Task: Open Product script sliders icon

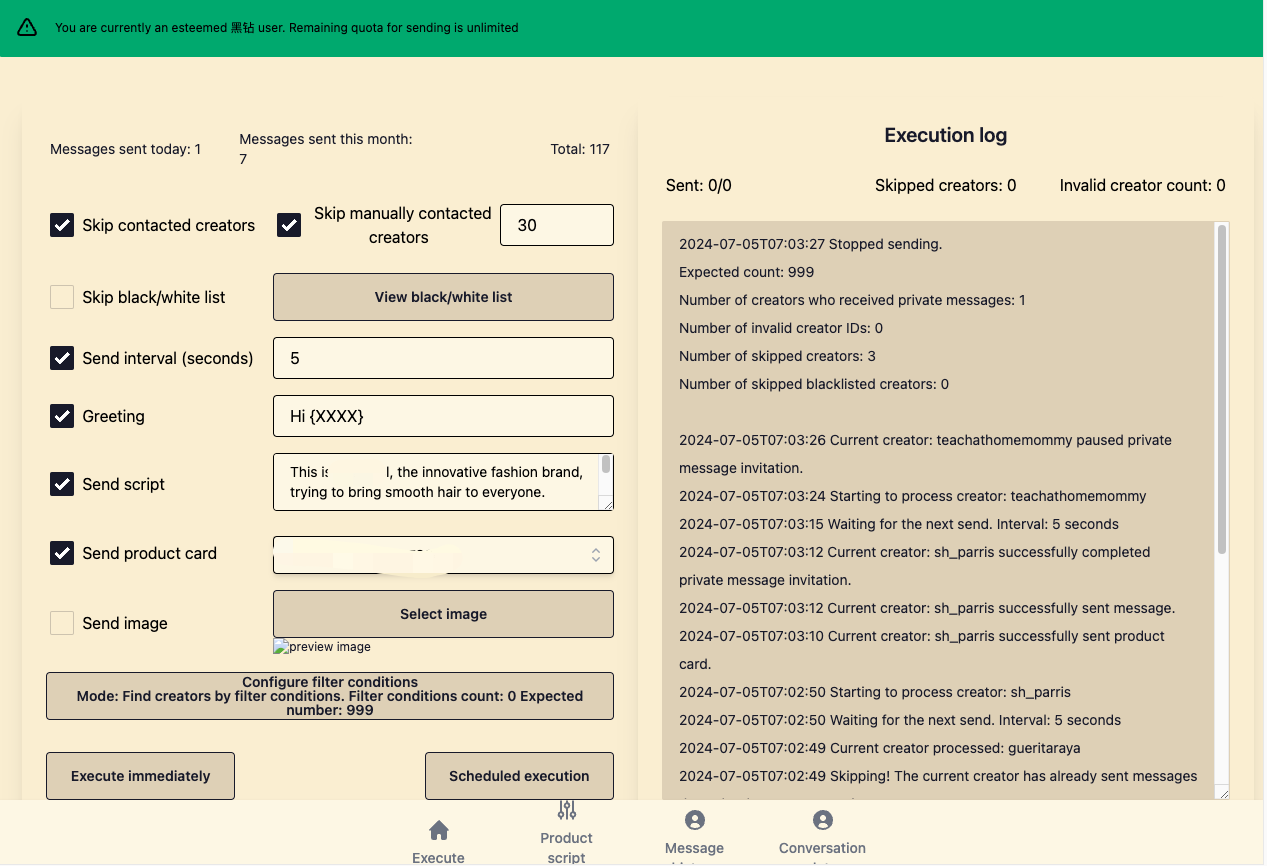Action: [x=566, y=810]
